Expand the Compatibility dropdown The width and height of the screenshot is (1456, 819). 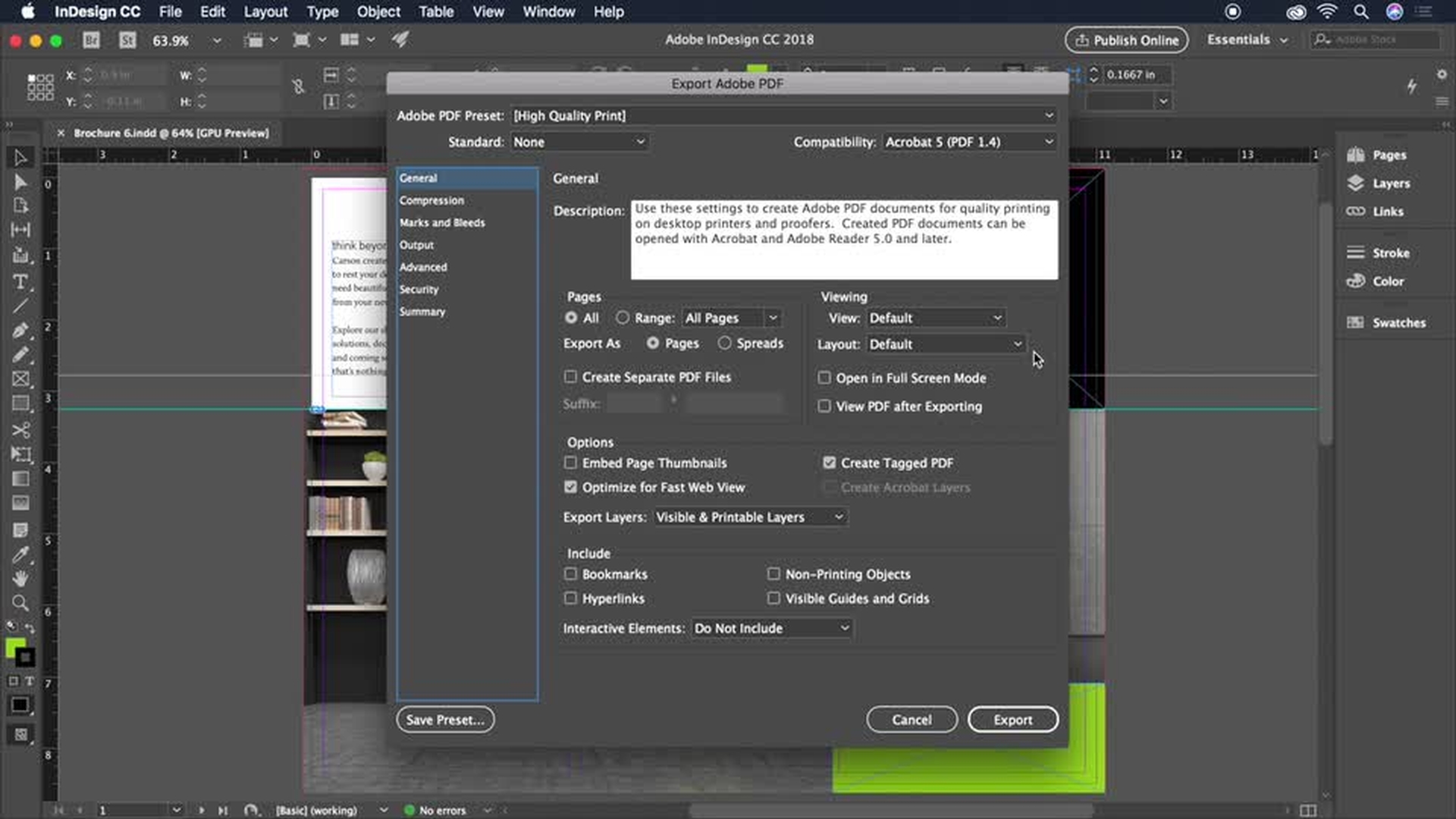(x=969, y=142)
